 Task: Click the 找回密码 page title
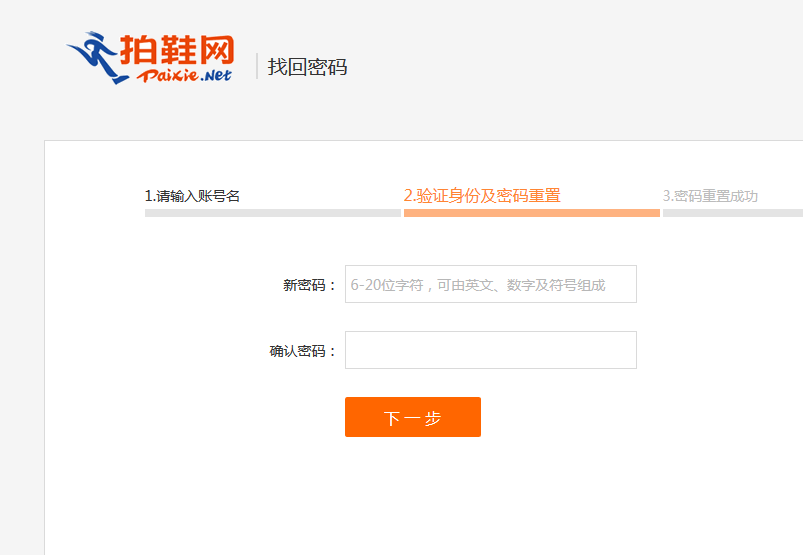coord(307,67)
